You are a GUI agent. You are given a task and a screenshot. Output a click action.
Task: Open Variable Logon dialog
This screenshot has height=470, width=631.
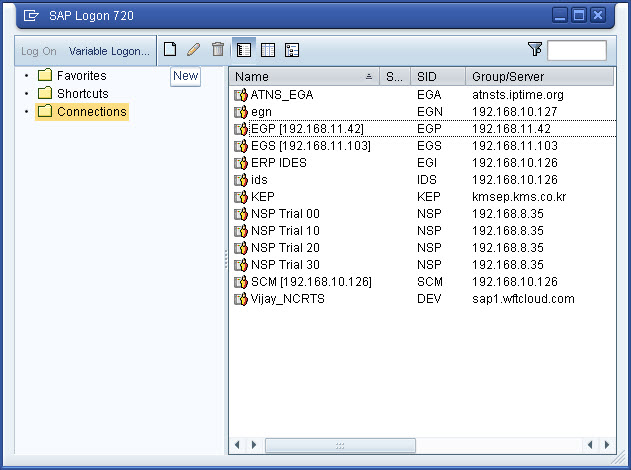coord(109,51)
